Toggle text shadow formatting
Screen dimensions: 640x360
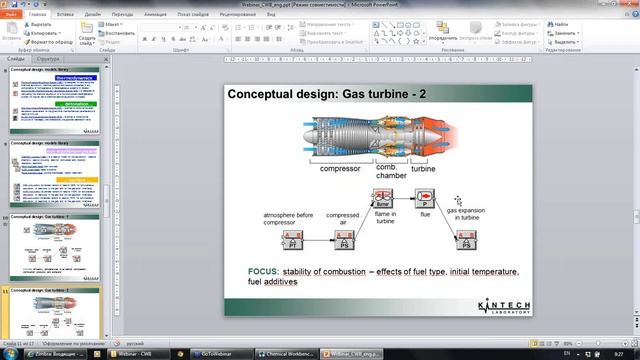[x=173, y=39]
